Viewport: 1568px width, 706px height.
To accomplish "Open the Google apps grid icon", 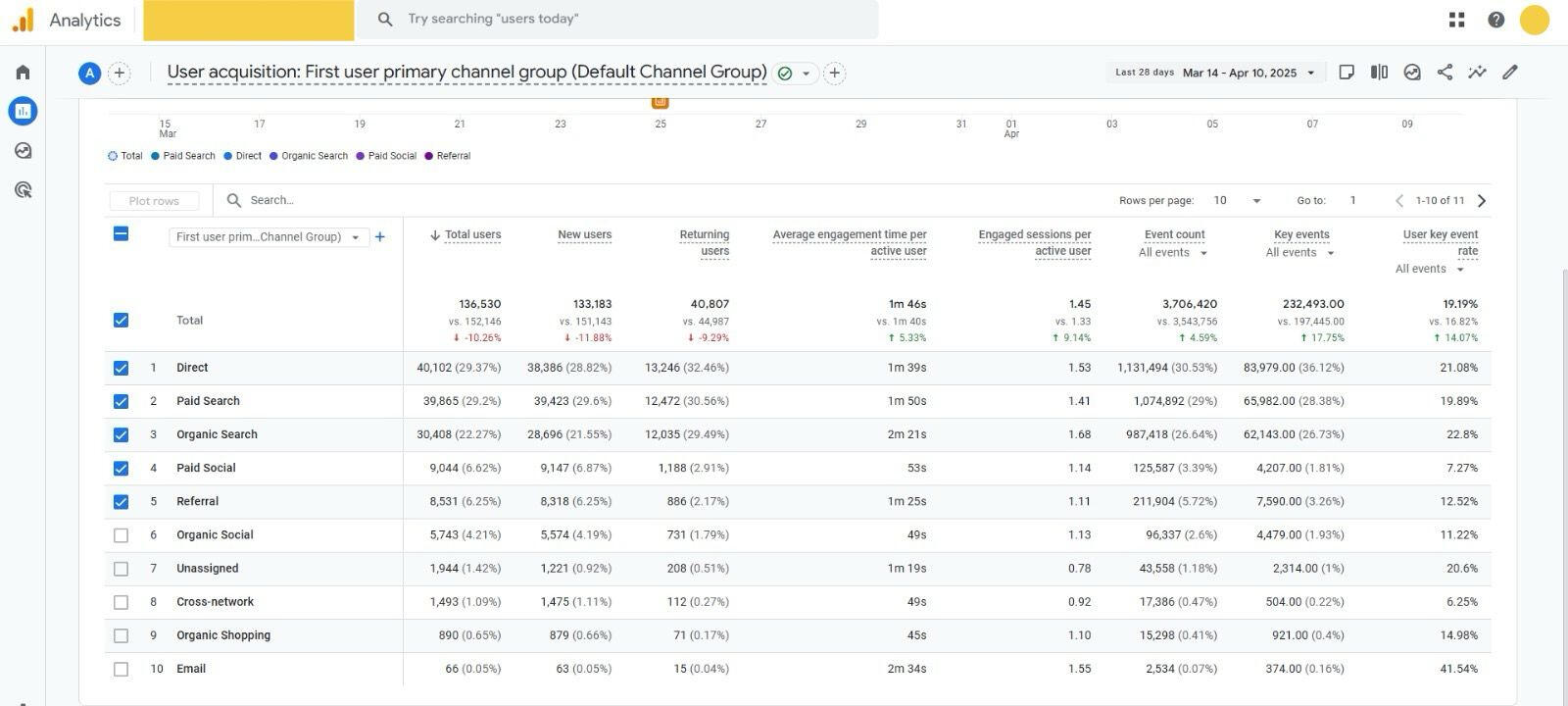I will click(1457, 20).
